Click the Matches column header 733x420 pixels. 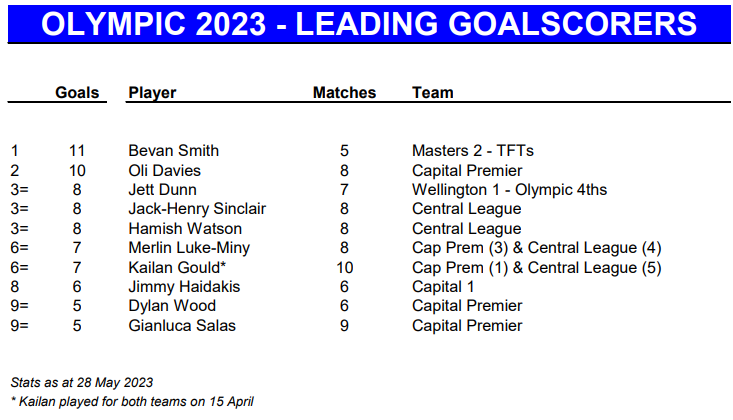344,93
